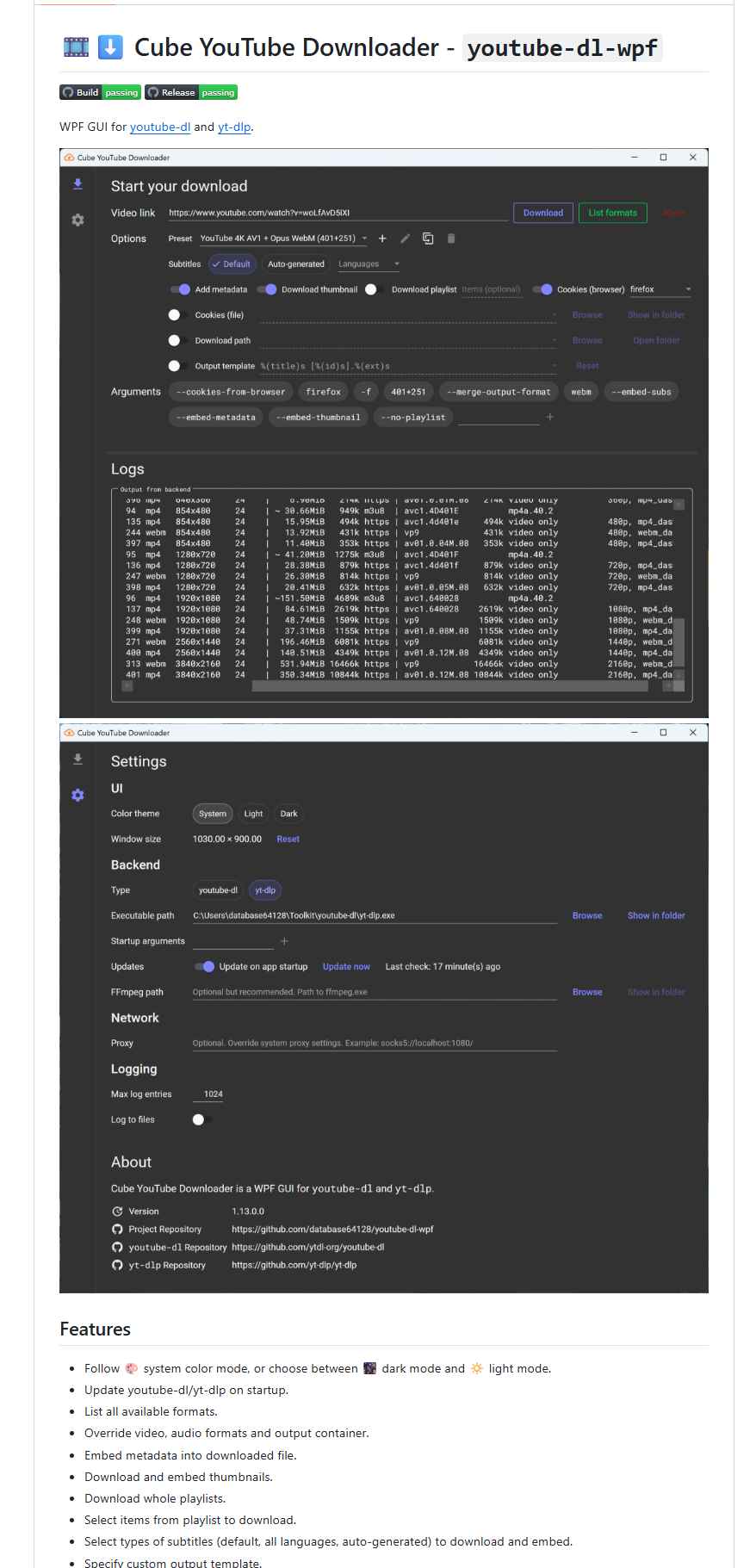Click the Version update icon in About
Image resolution: width=756 pixels, height=1568 pixels.
(117, 1212)
